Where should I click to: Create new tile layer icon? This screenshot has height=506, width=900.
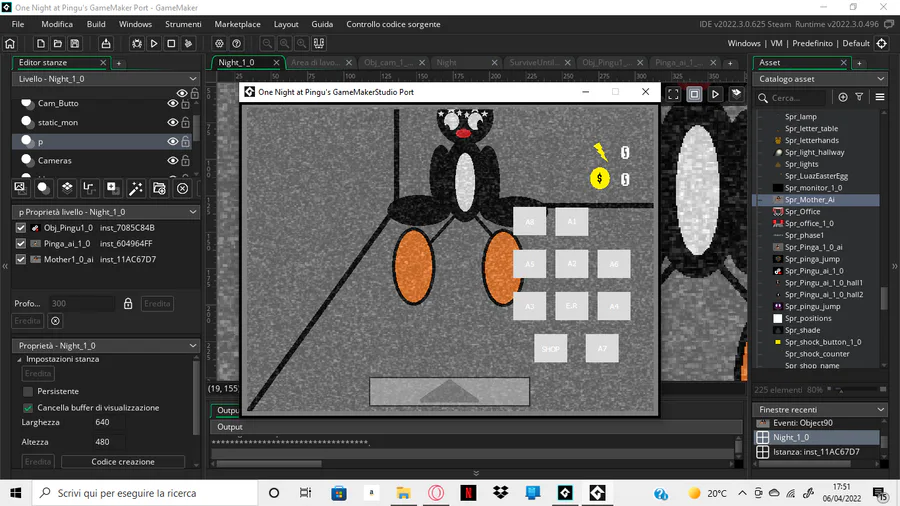67,188
